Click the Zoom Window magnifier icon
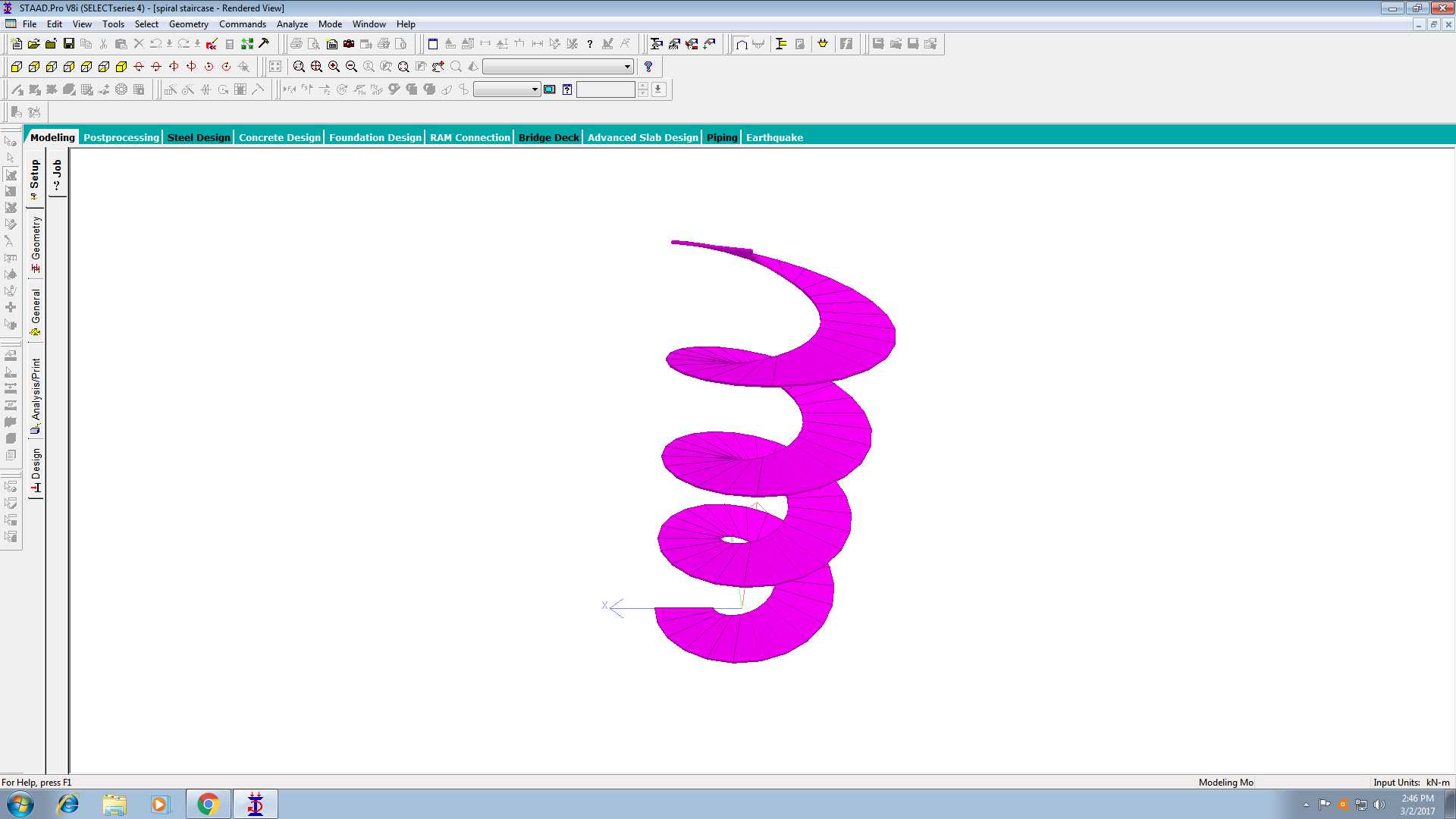 coord(299,67)
